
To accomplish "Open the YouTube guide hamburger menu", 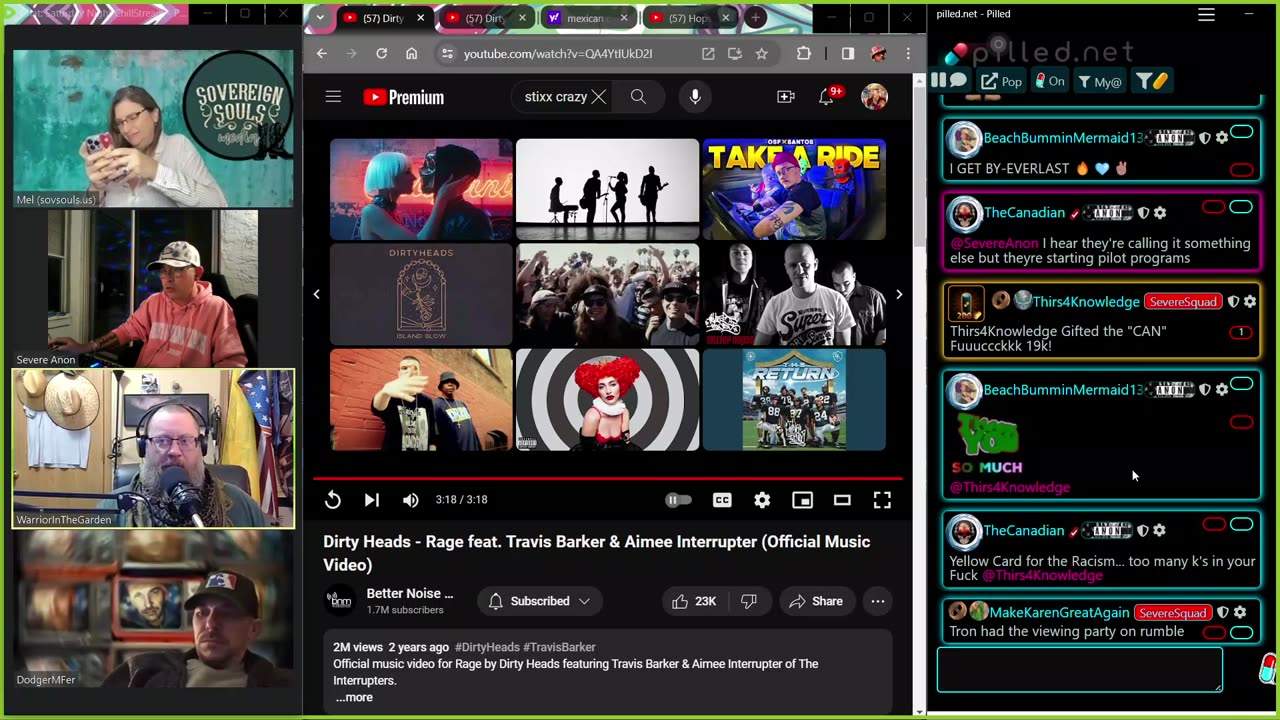I will pos(333,97).
